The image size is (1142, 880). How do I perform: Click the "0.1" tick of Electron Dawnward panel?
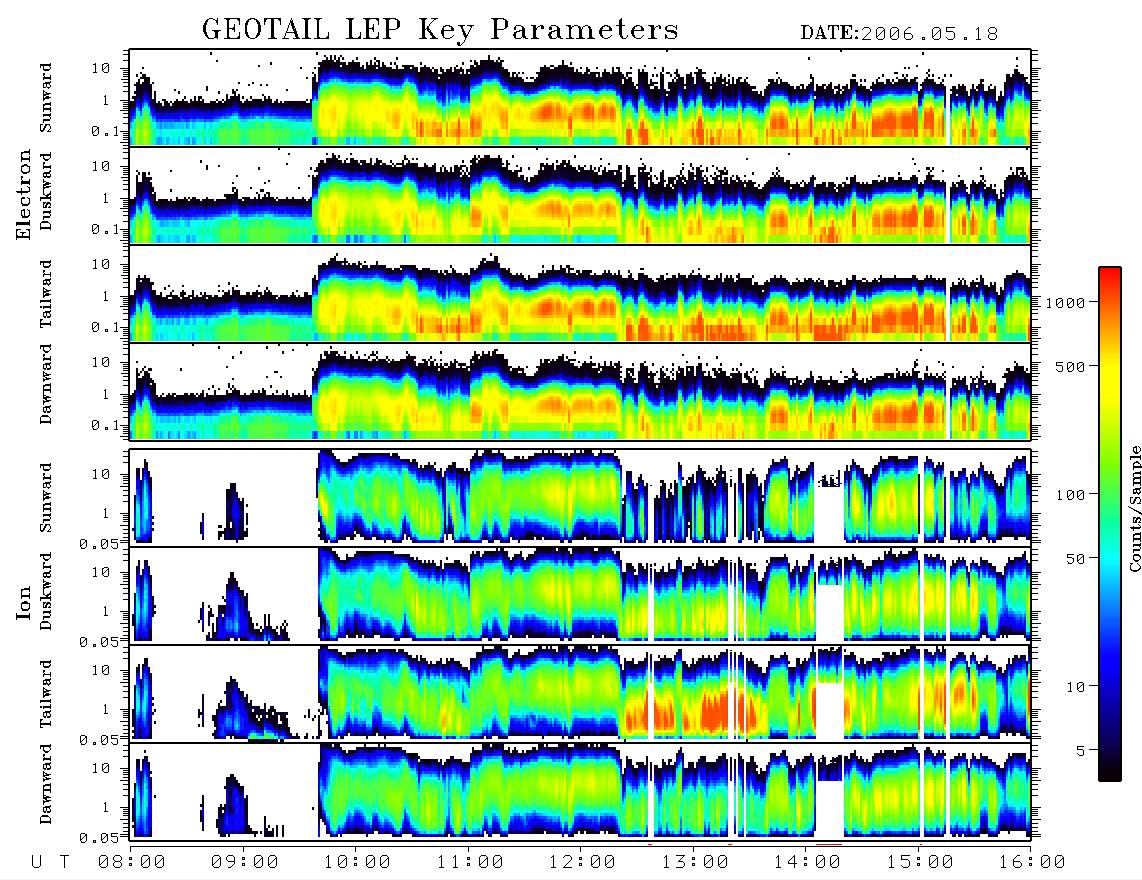click(105, 425)
